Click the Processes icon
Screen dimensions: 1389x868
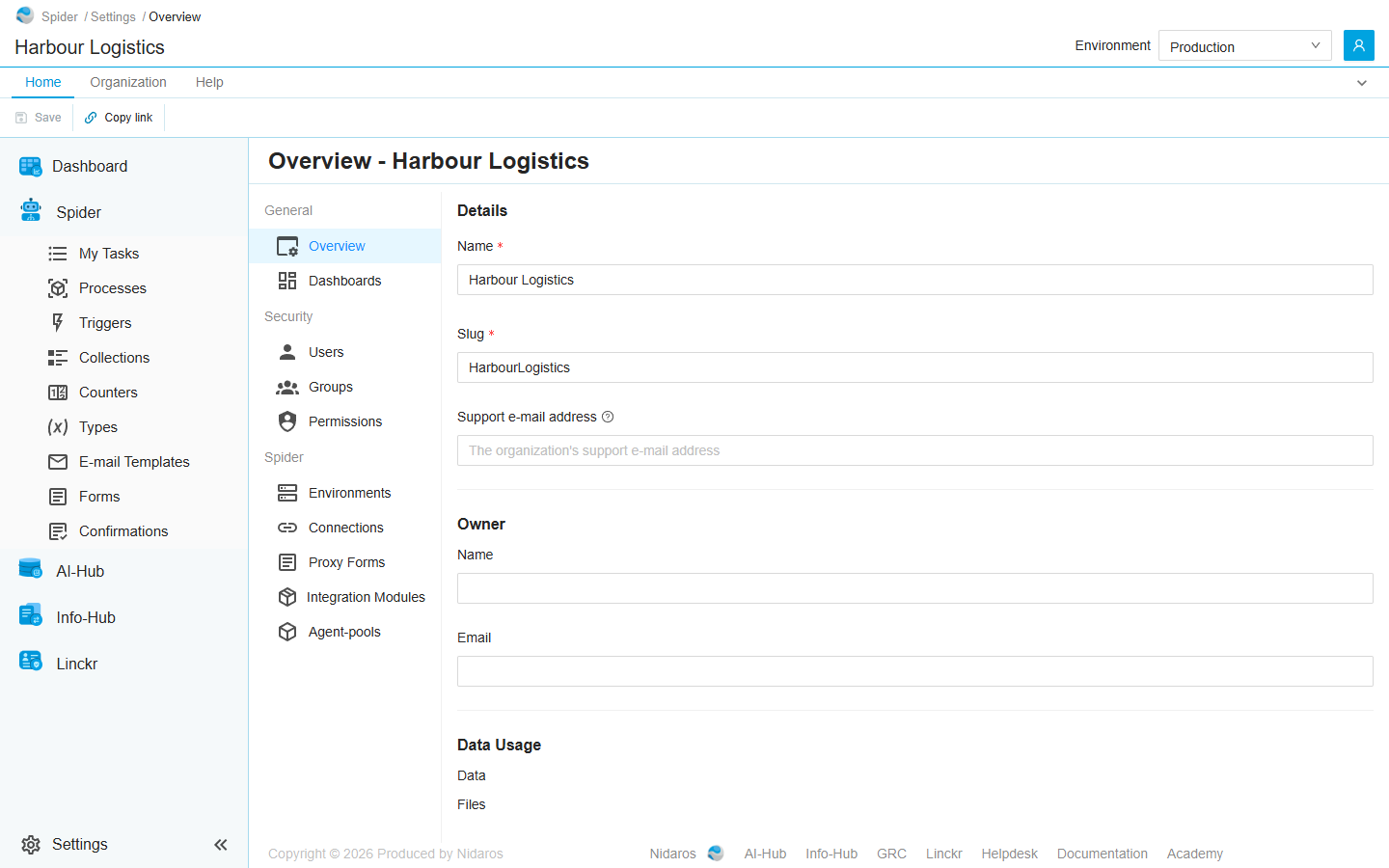tap(58, 288)
